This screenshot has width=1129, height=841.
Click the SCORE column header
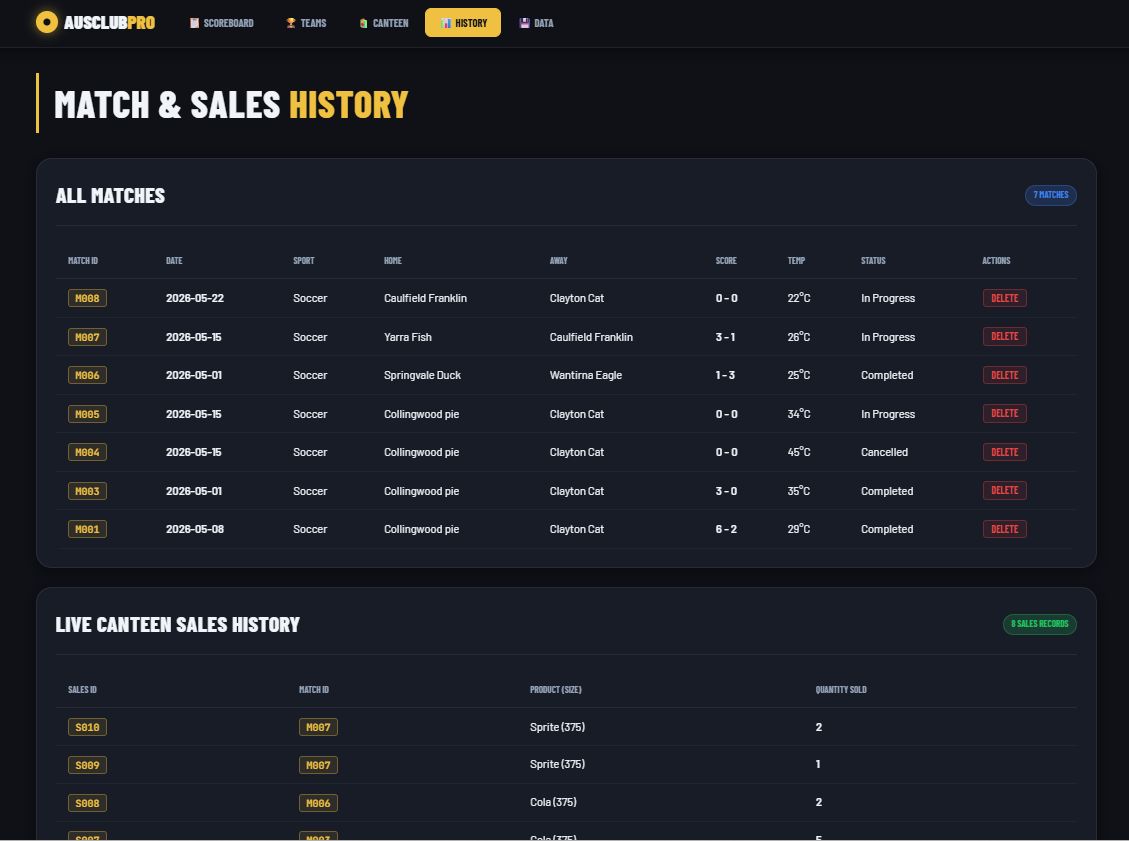click(726, 261)
